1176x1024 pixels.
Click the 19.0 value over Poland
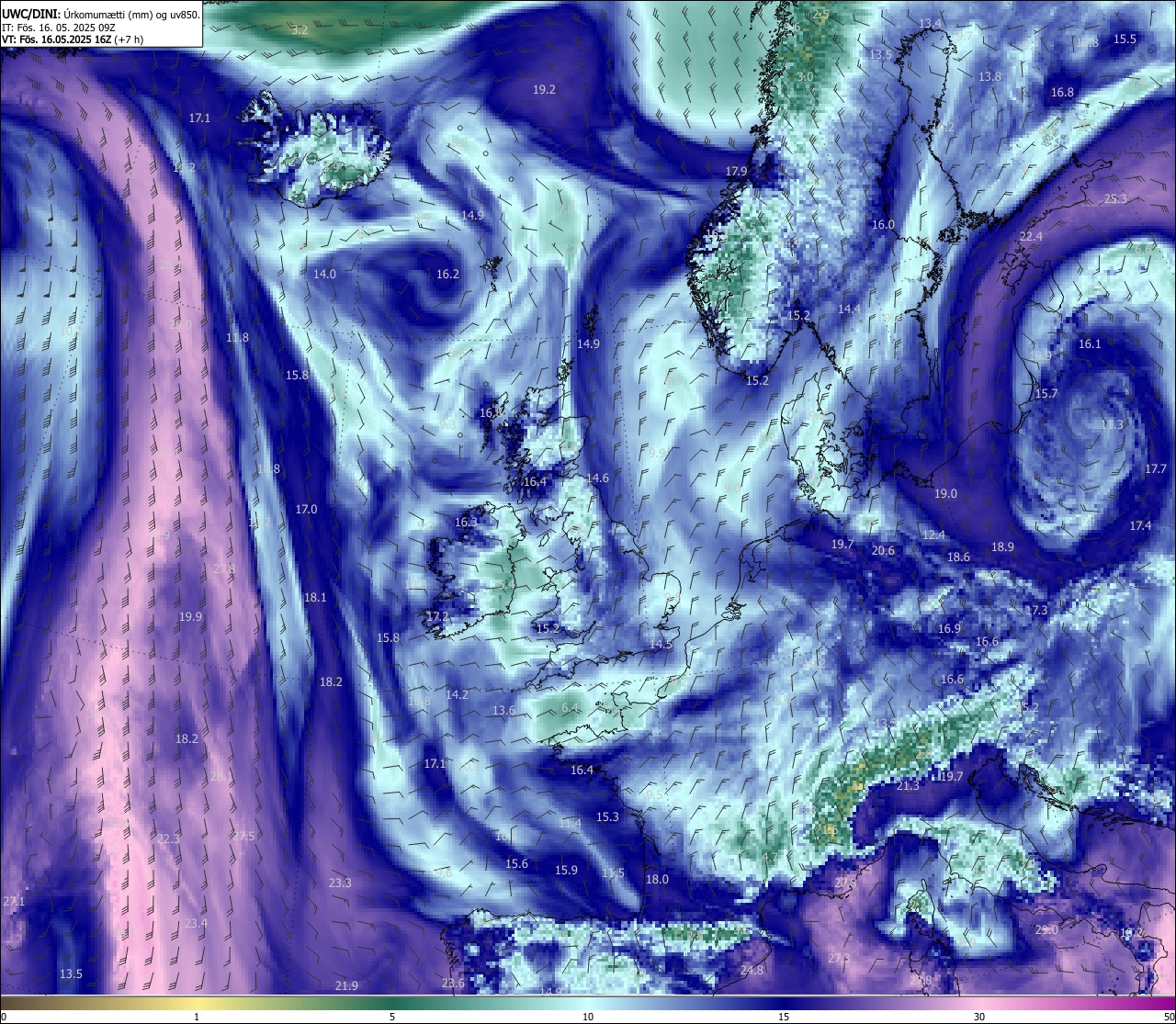click(x=945, y=493)
